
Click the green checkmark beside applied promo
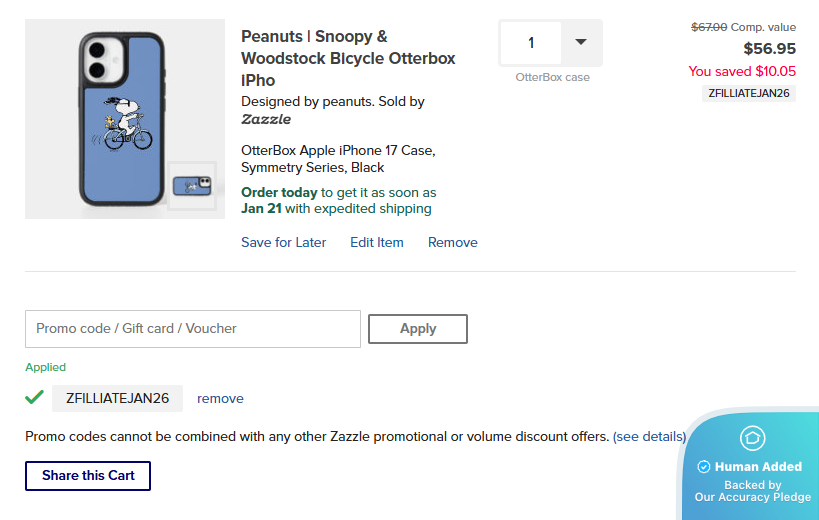[x=34, y=397]
